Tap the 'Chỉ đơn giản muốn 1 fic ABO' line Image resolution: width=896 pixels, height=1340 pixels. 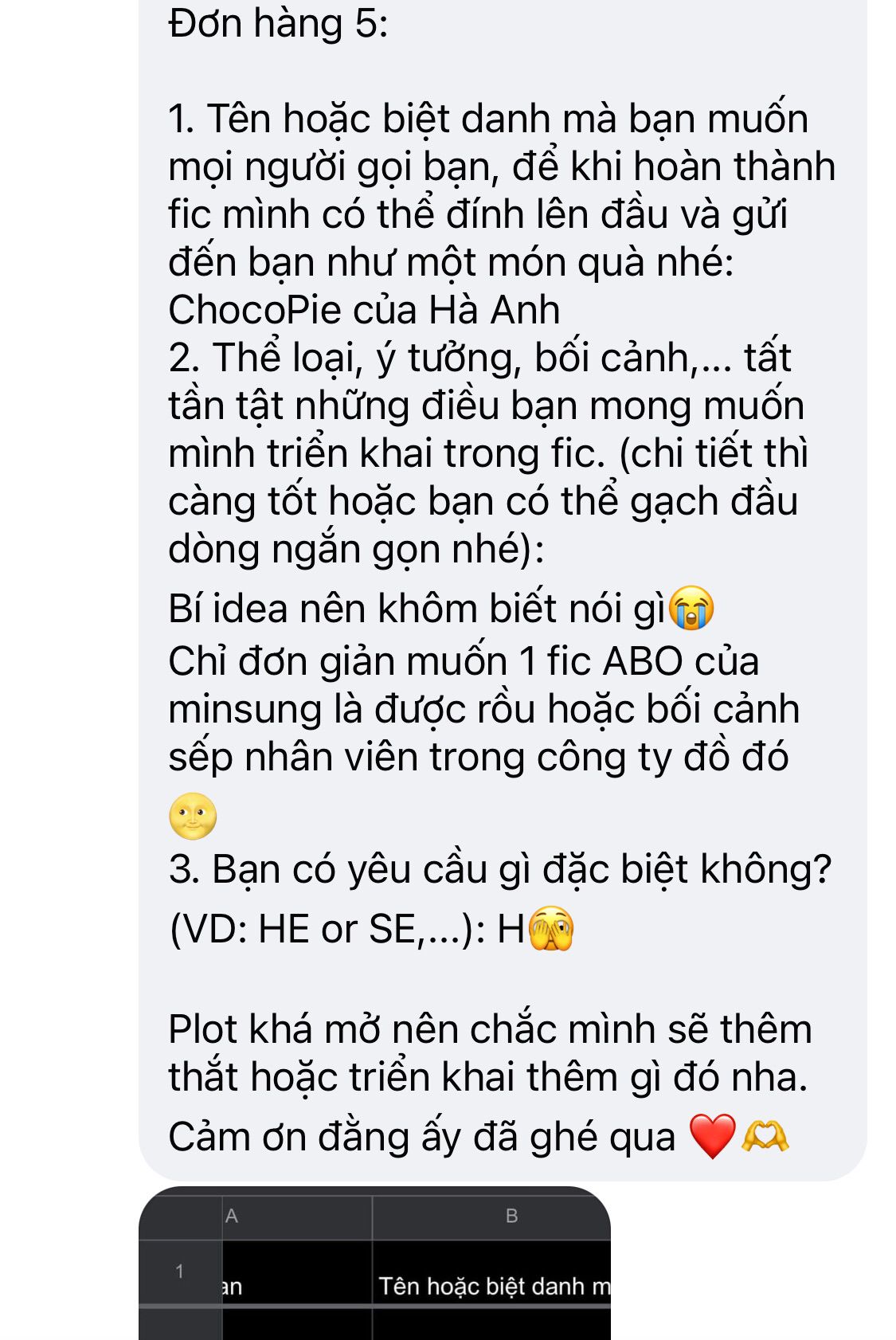coord(464,661)
